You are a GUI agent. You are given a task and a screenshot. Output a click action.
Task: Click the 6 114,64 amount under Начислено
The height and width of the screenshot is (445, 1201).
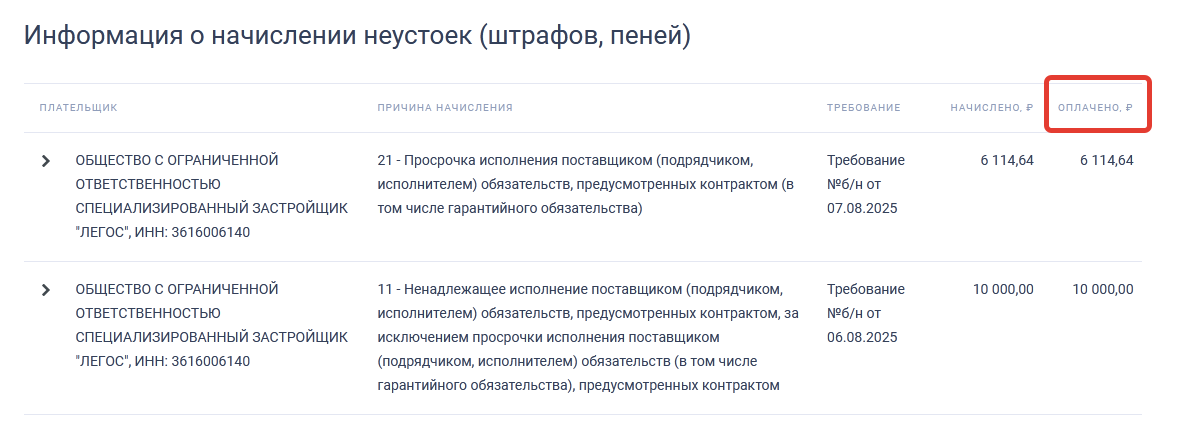pos(1007,160)
